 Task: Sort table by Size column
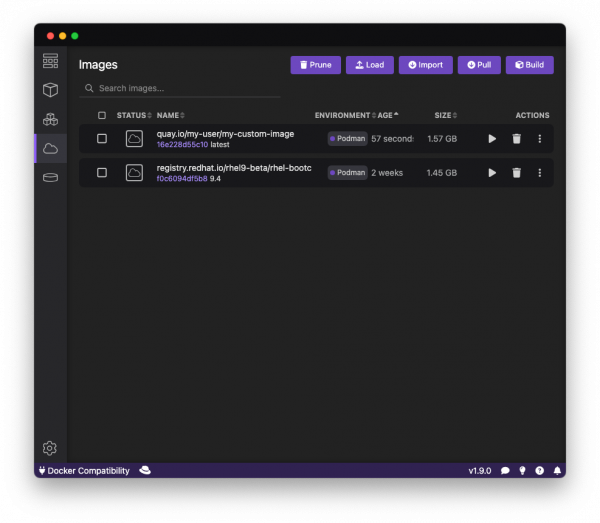445,115
